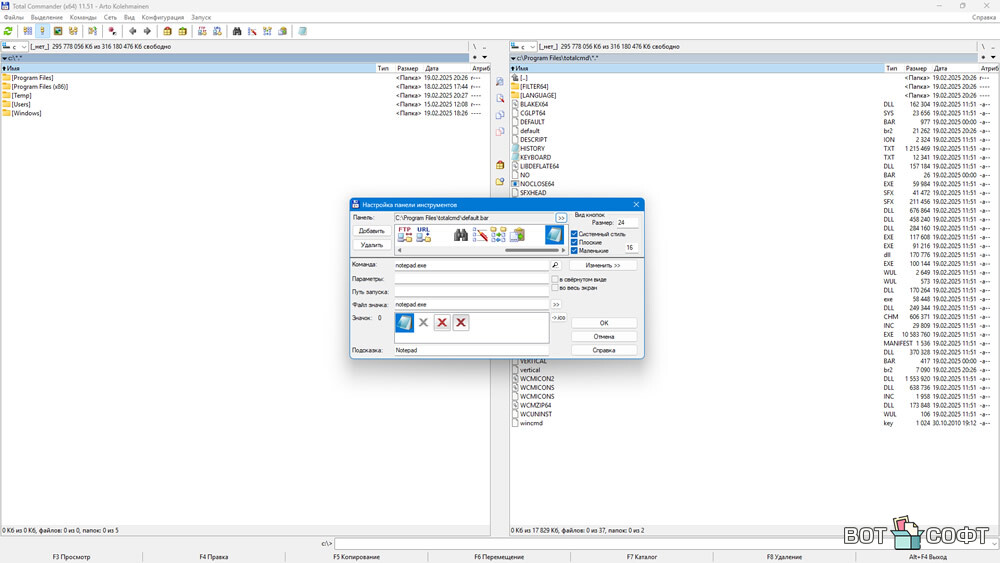Screen dimensions: 1000x563
Task: Open the Выделение menu
Action: [47, 17]
